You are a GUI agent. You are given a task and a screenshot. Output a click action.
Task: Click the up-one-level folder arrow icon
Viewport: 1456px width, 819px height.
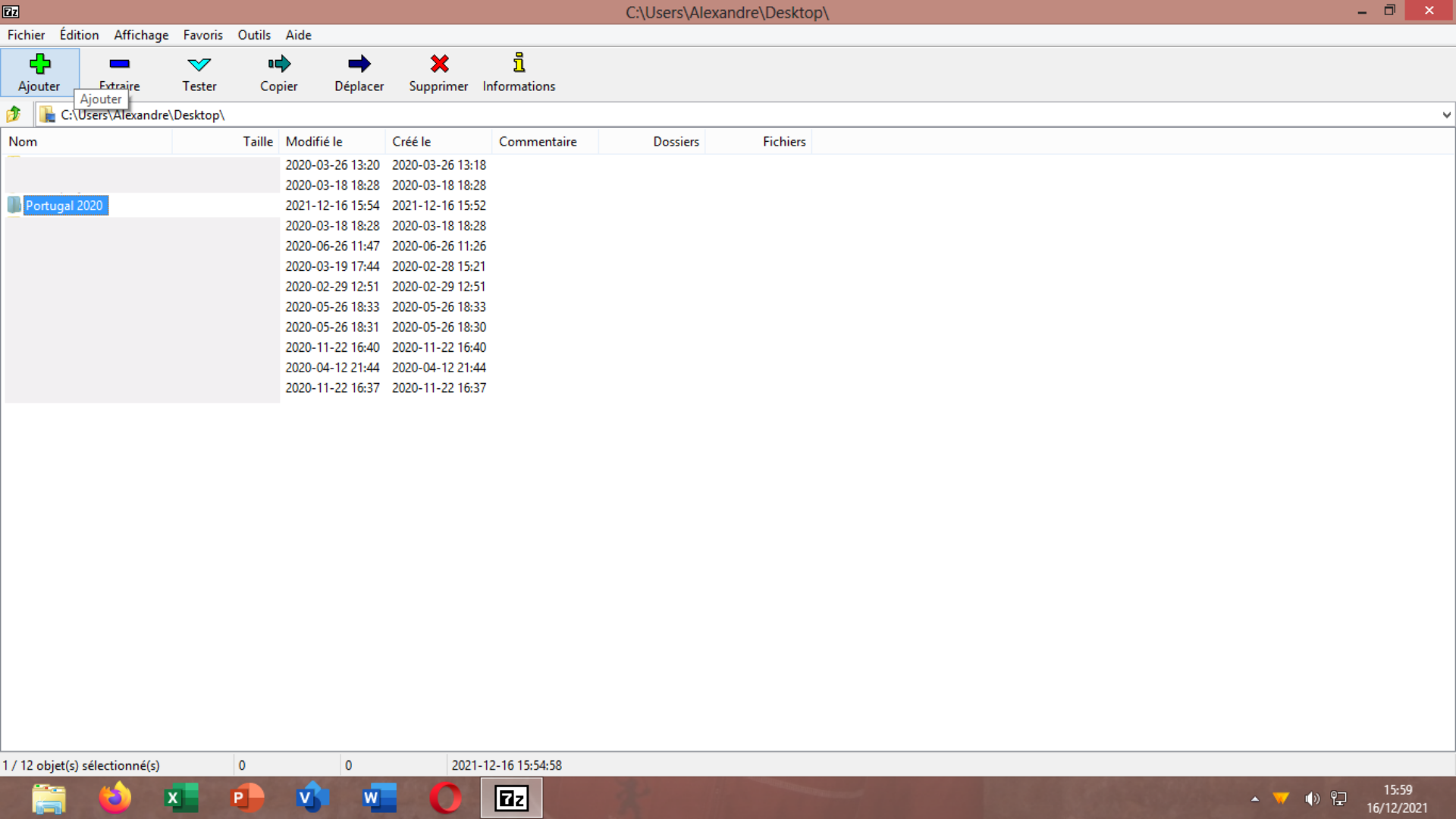[x=13, y=114]
